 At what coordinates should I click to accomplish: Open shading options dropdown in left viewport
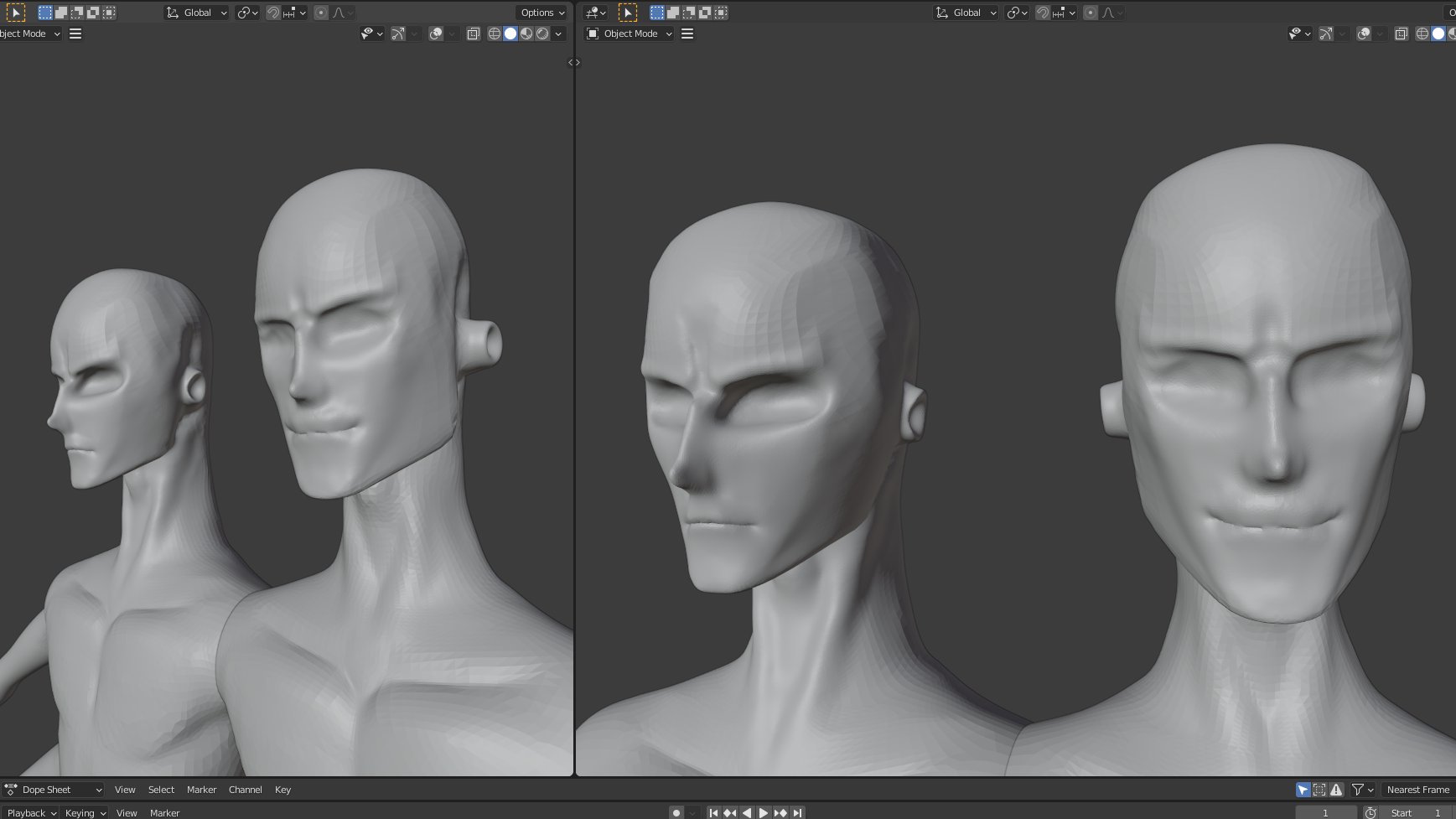[x=558, y=34]
